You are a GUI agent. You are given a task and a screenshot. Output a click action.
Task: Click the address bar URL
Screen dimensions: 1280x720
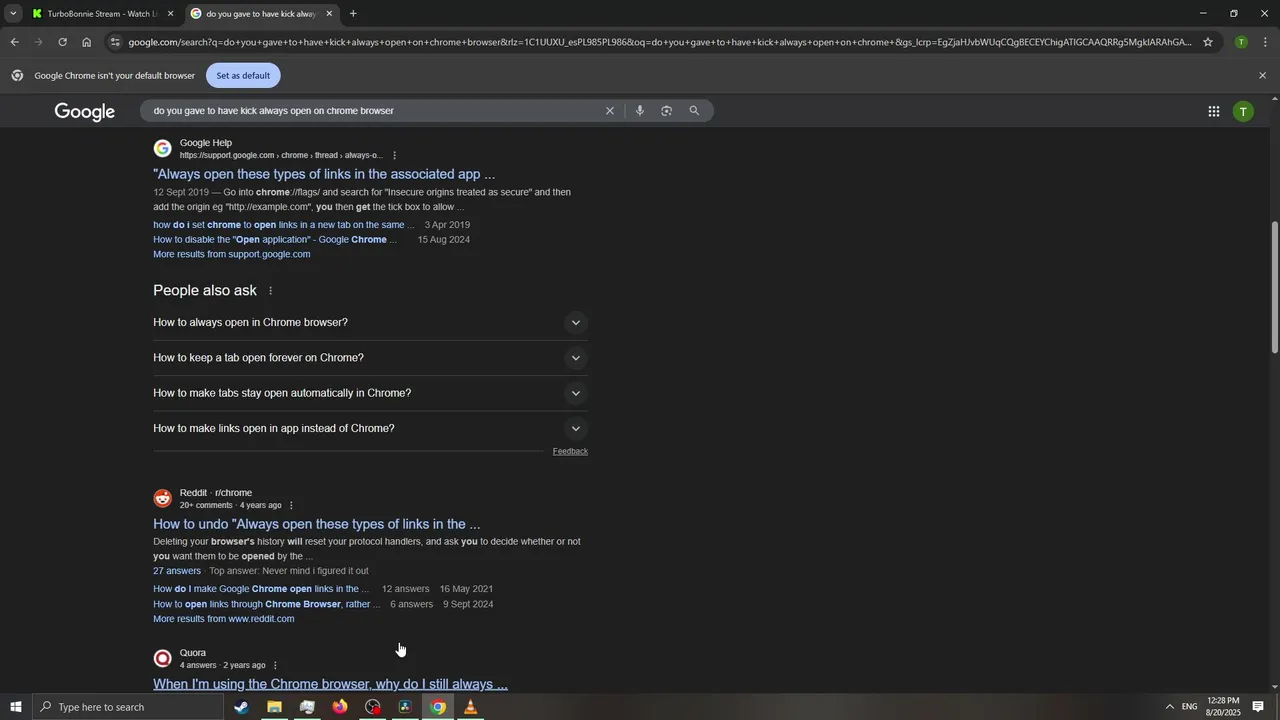click(660, 42)
